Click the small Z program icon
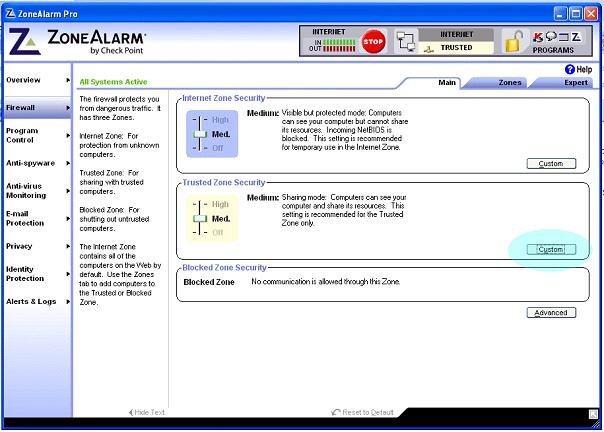This screenshot has height=432, width=604. click(x=576, y=37)
